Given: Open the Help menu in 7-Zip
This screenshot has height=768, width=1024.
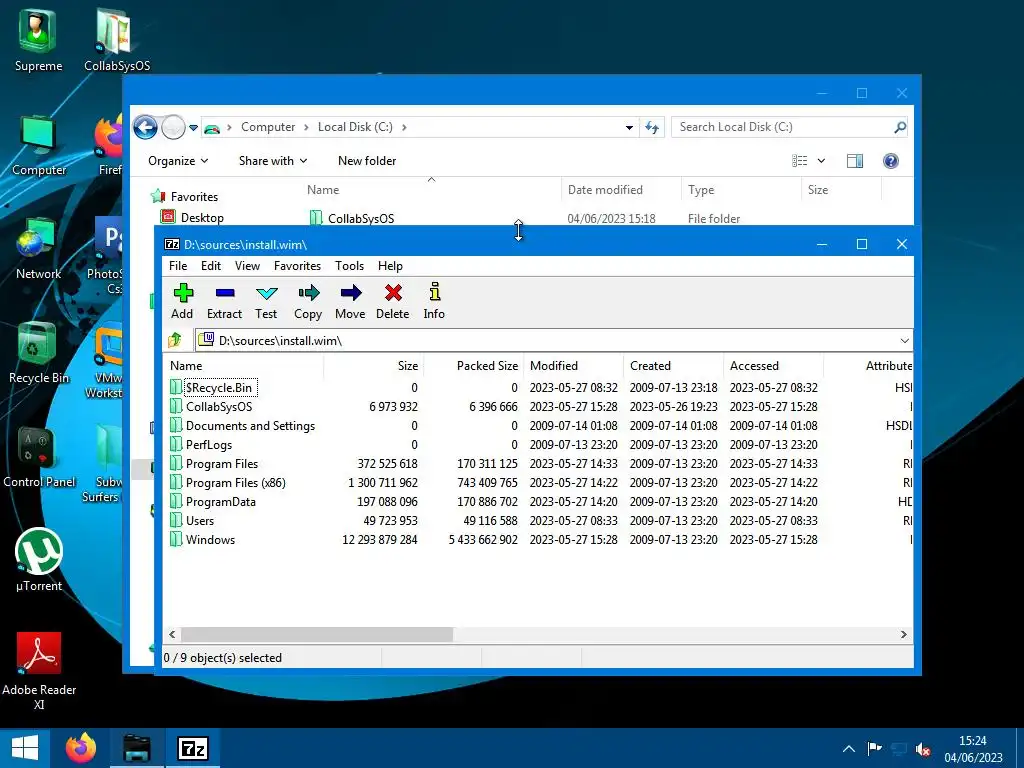Looking at the screenshot, I should coord(390,266).
